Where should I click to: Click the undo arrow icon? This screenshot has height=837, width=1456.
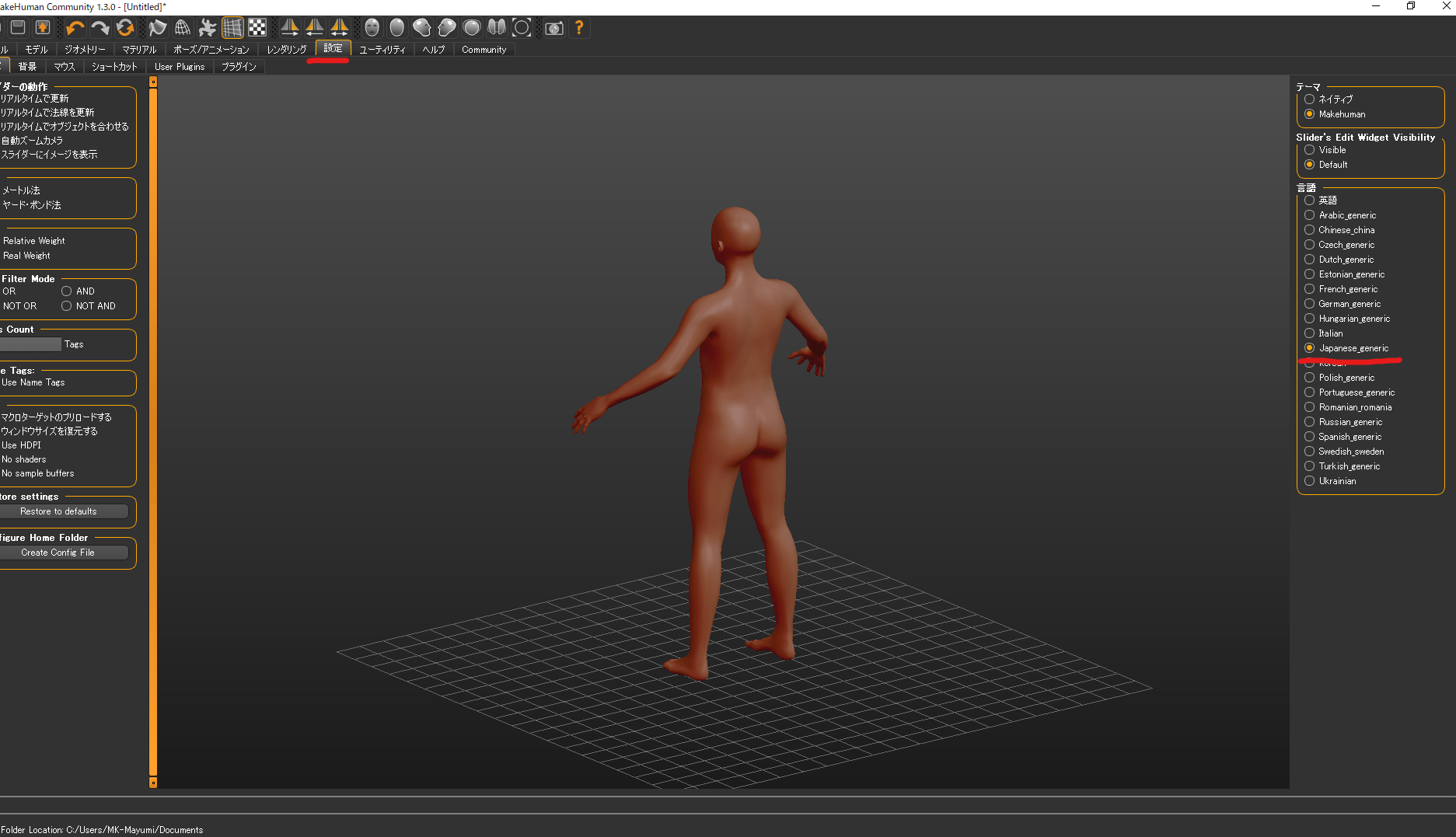click(x=75, y=29)
